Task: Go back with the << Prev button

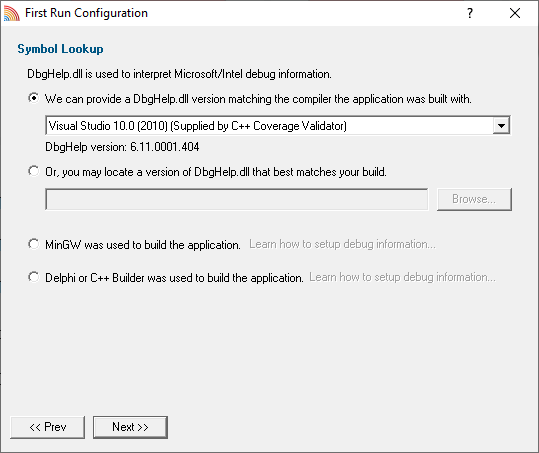Action: 47,427
